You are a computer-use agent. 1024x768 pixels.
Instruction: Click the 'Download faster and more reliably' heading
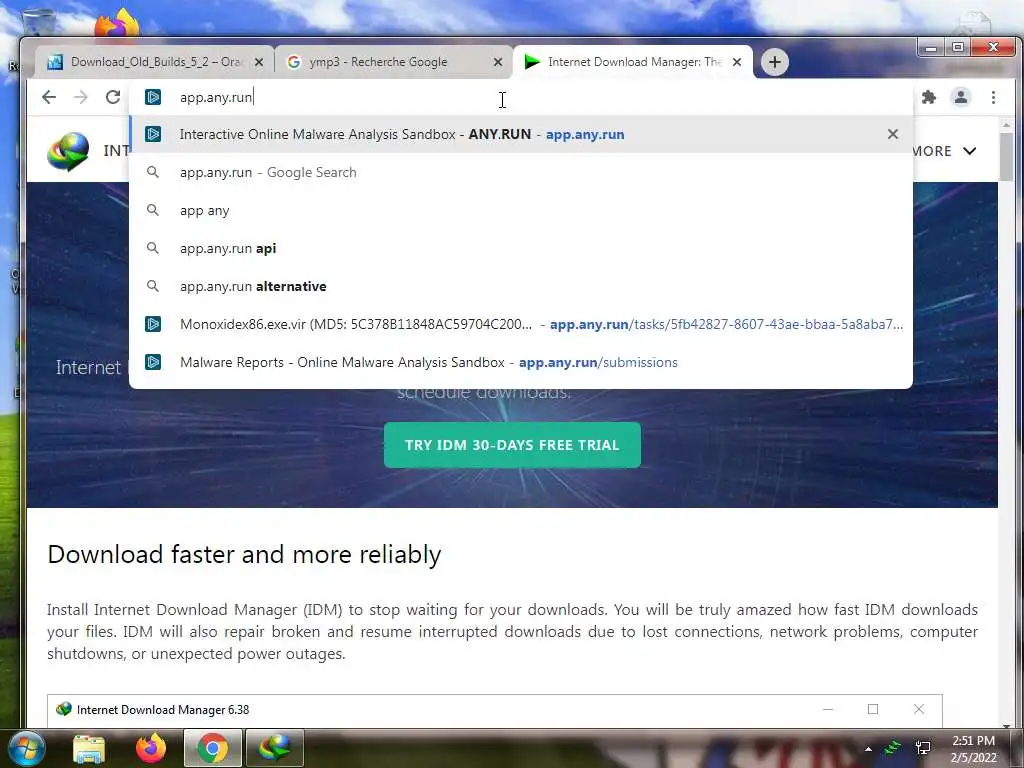click(244, 554)
